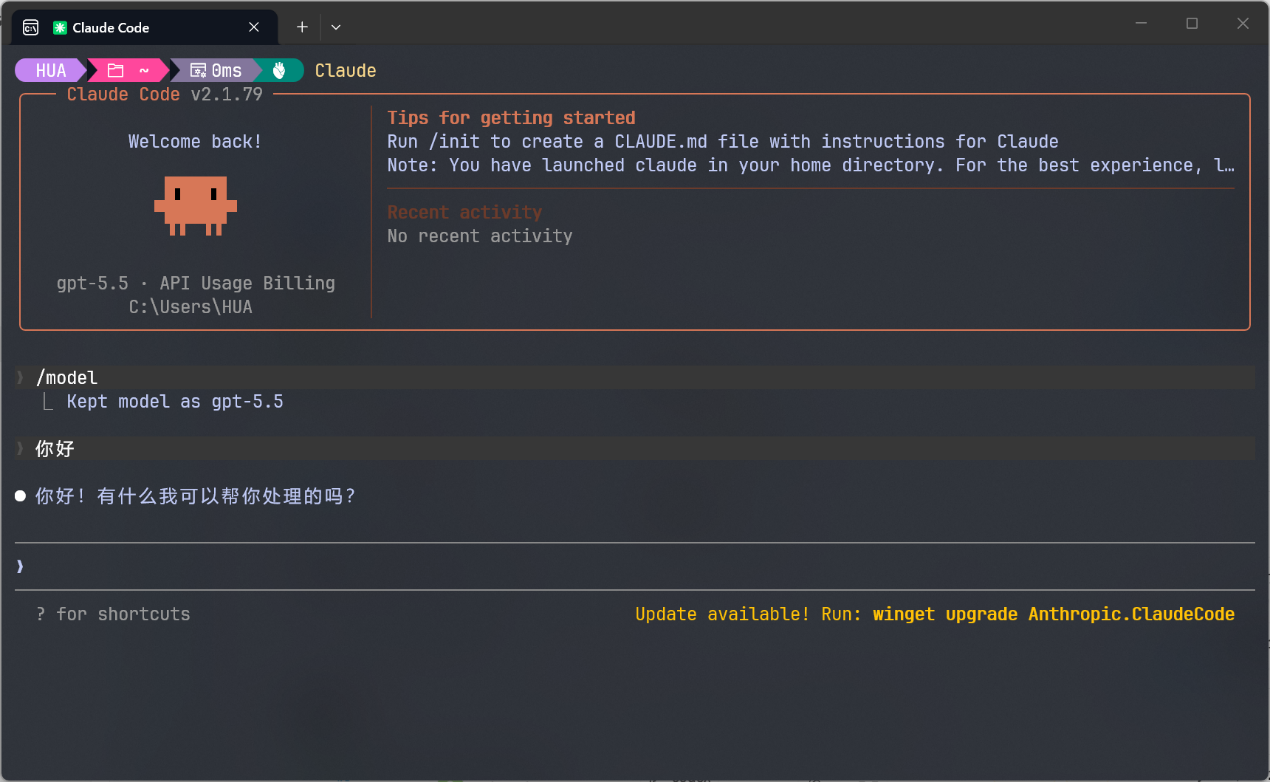Click the Claude Code v2.1.79 title
1270x782 pixels.
pos(165,94)
